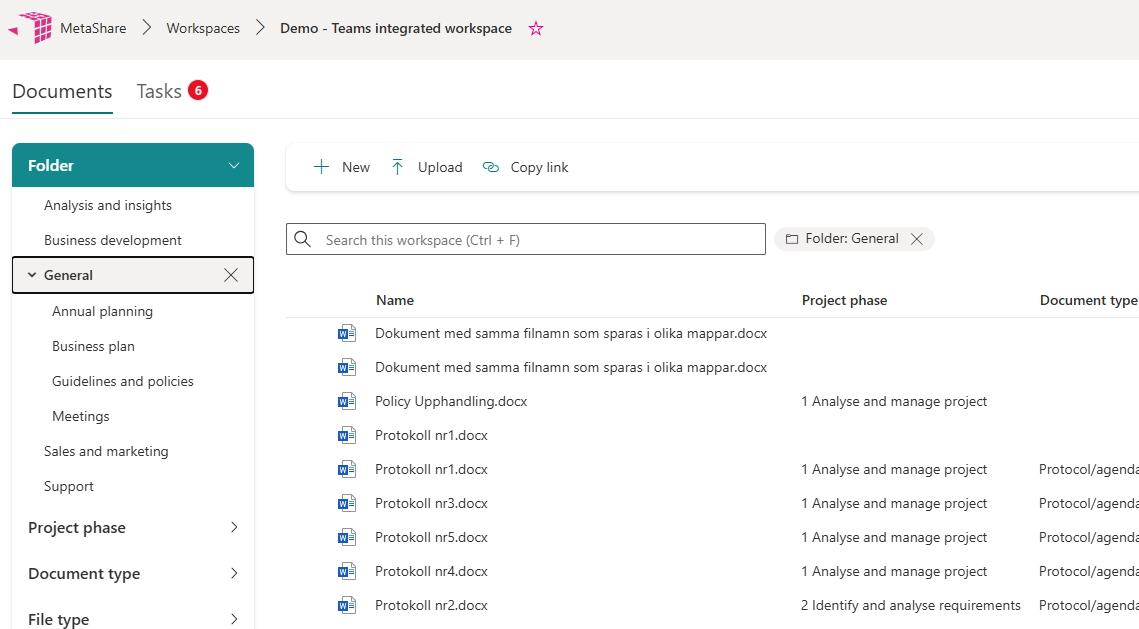This screenshot has height=629, width=1139.
Task: Expand the Document type filter
Action: (234, 574)
